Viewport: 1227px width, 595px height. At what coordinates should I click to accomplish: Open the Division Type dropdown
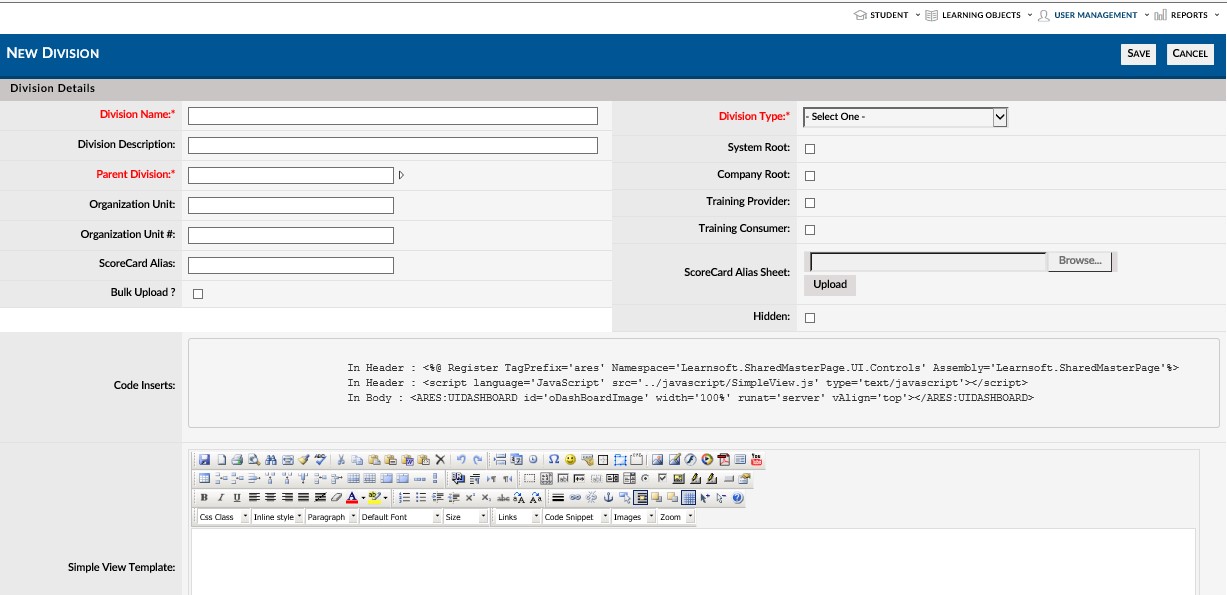click(x=904, y=117)
